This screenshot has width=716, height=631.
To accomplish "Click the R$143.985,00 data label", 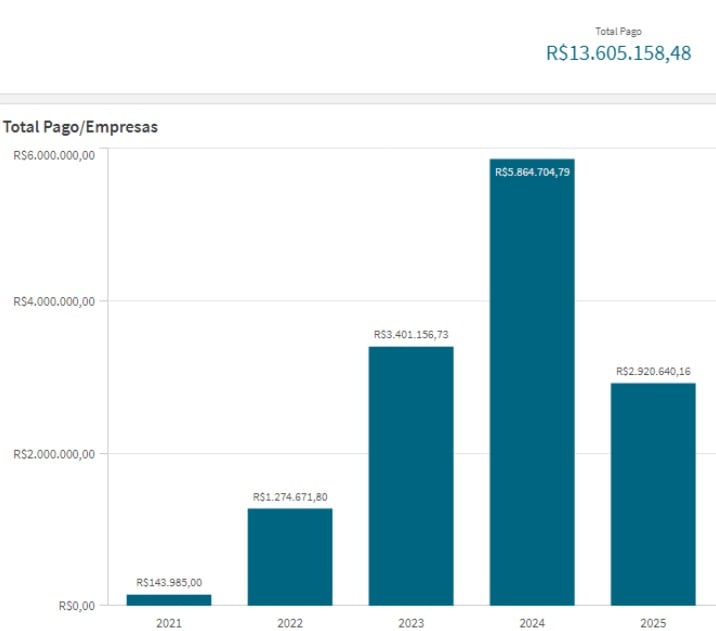I will pyautogui.click(x=169, y=583).
